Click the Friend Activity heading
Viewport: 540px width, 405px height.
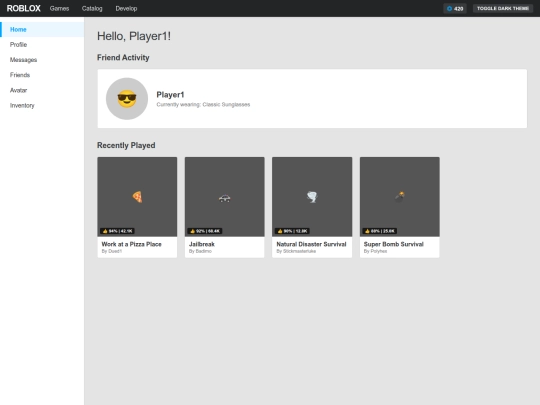(x=123, y=58)
